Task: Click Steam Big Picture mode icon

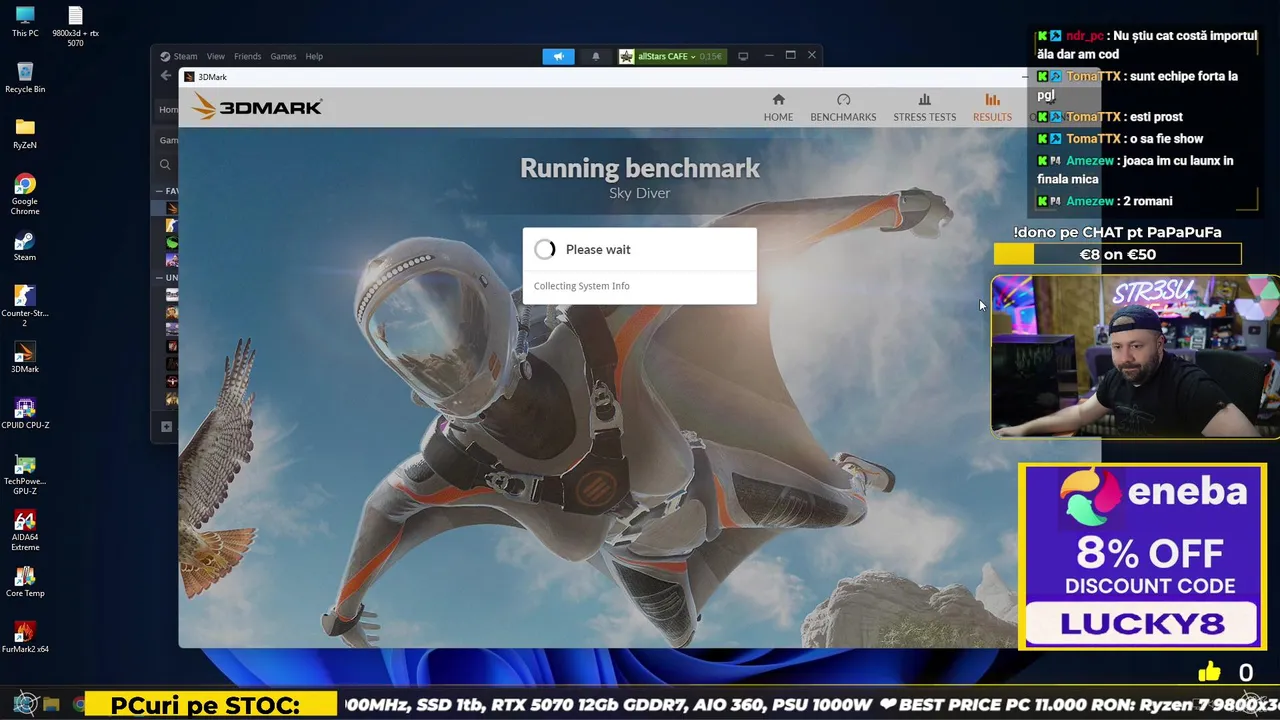Action: (x=743, y=56)
